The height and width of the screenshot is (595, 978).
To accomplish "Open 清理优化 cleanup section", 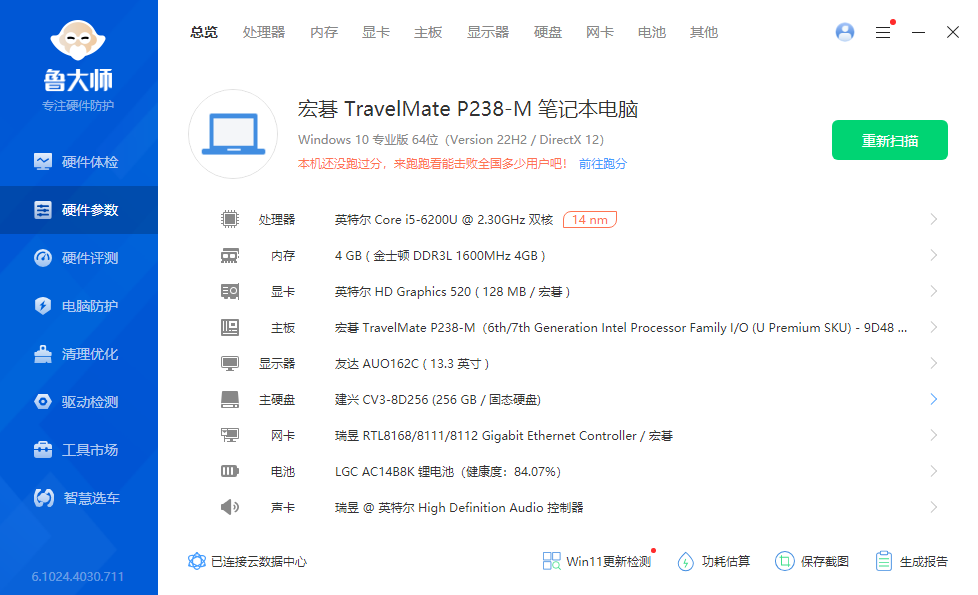I will click(x=79, y=354).
